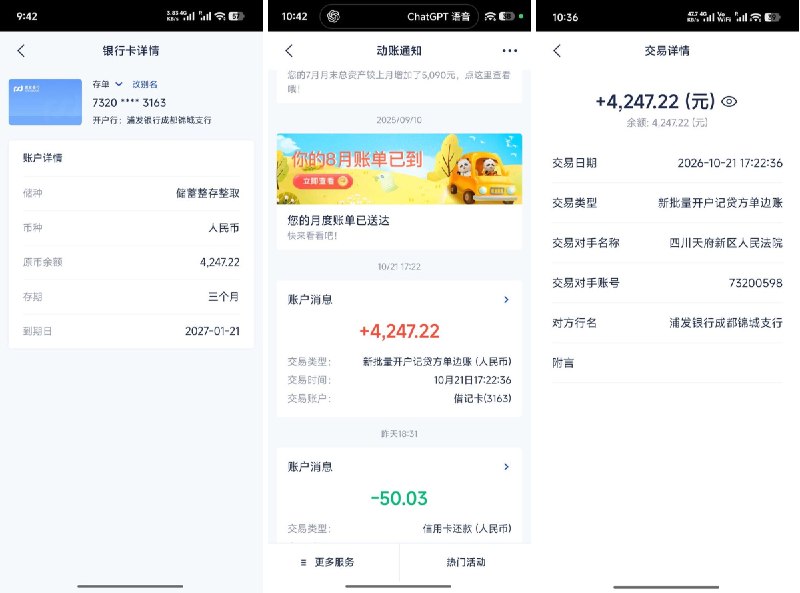Go back from the 动账通知 screen

289,51
